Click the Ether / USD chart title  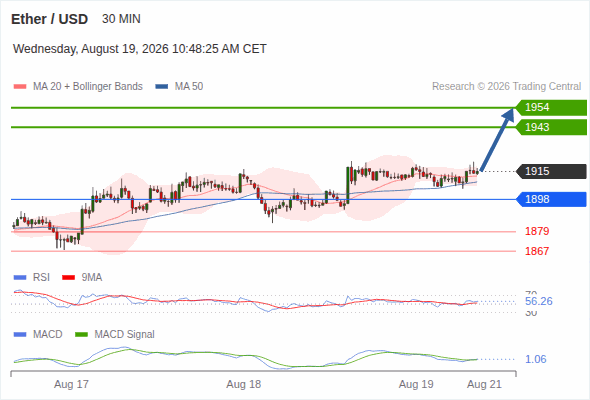point(49,19)
